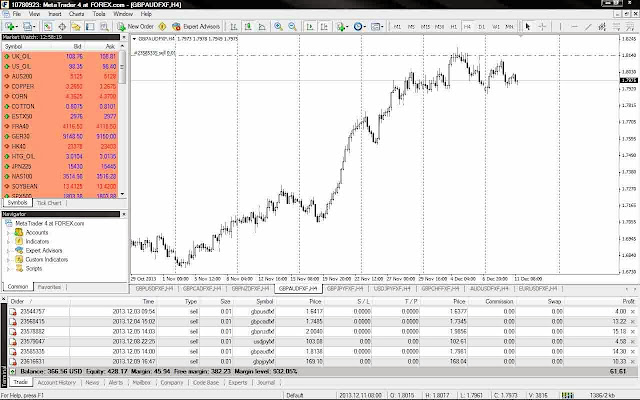Open MetaEditor with the yellow diamond icon
640x400 pixels.
pyautogui.click(x=162, y=27)
